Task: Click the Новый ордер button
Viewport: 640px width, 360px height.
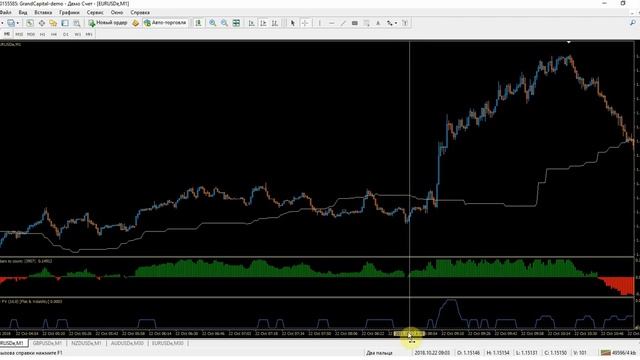Action: [x=108, y=23]
